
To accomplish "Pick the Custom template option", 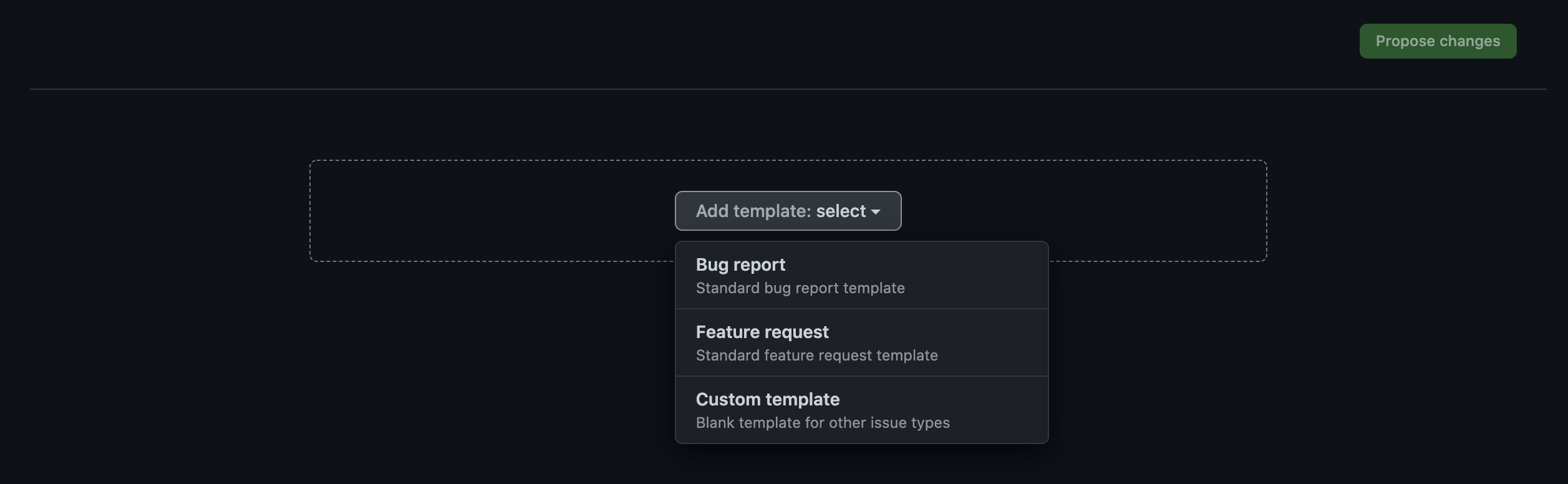I will click(862, 410).
